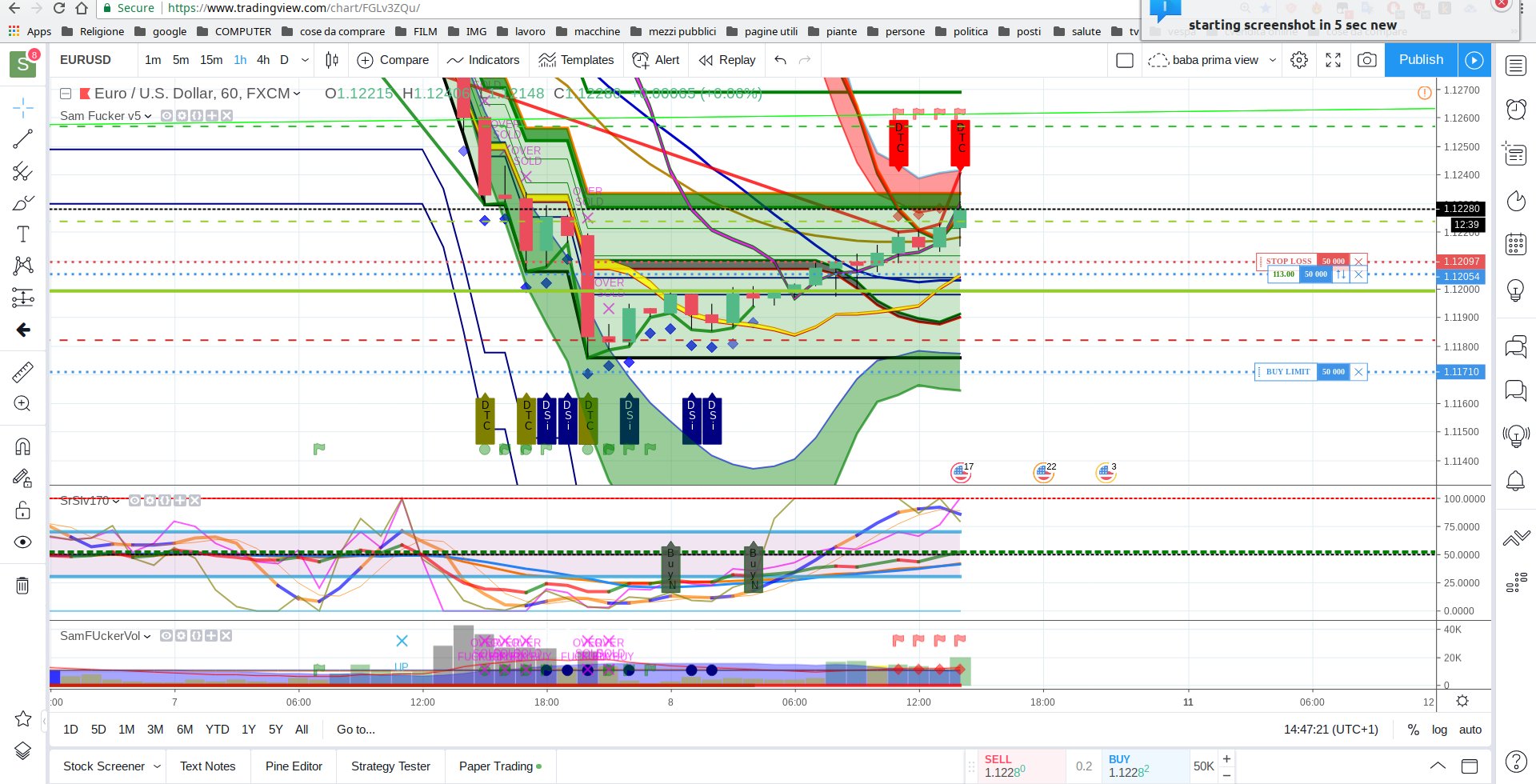
Task: Open the Indicators menu
Action: click(483, 60)
